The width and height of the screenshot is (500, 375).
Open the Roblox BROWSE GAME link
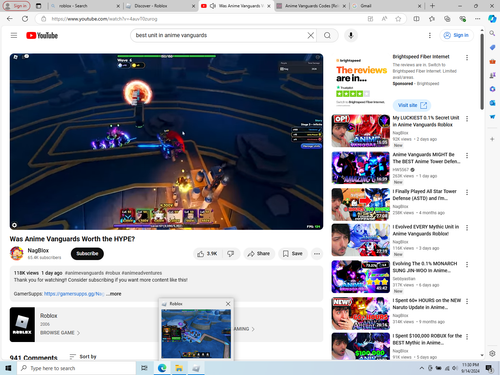click(60, 333)
